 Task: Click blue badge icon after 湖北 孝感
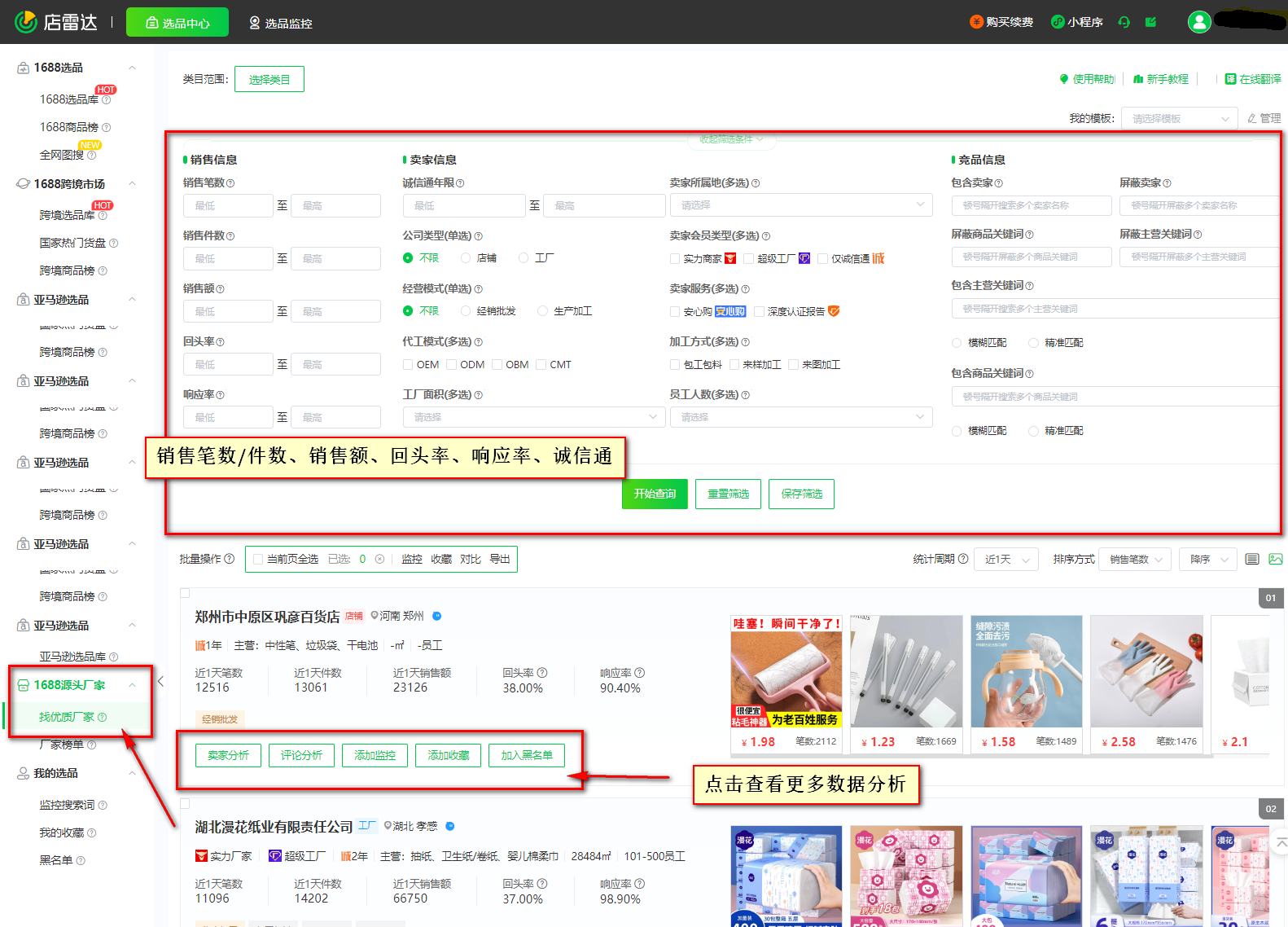[x=450, y=826]
